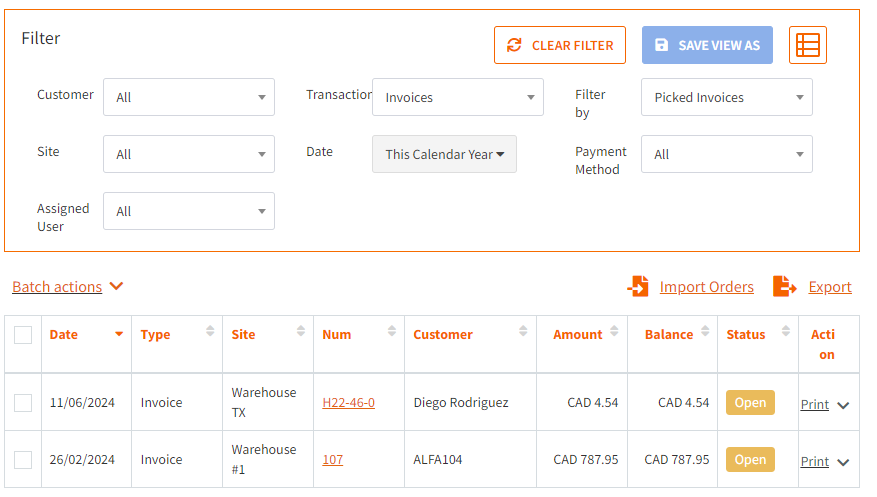Click the Import Orders arrow icon
Viewport: 877px width, 497px height.
638,286
